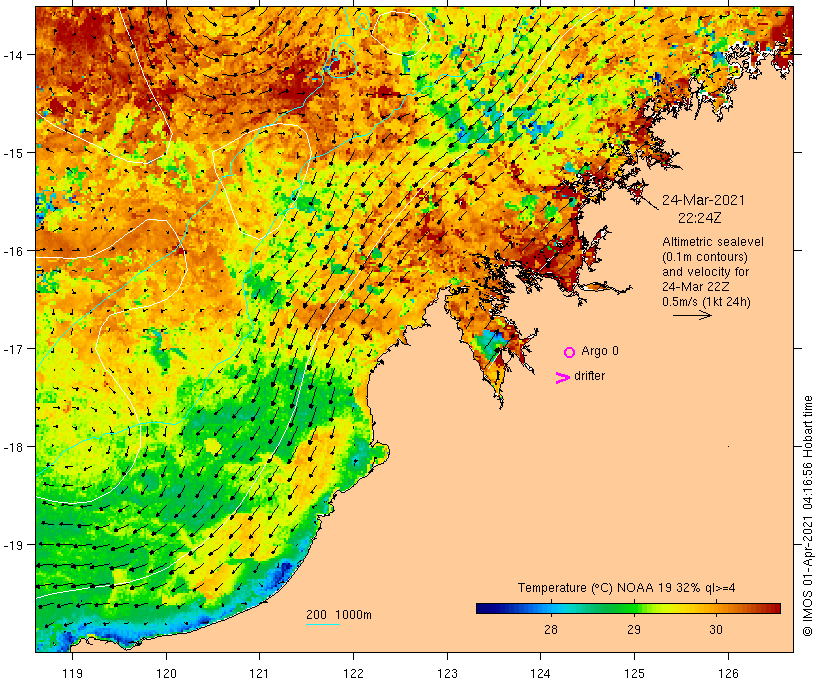The height and width of the screenshot is (680, 820).
Task: Click the '0.5m/s (1kt 24h)' scale text
Action: [x=707, y=302]
